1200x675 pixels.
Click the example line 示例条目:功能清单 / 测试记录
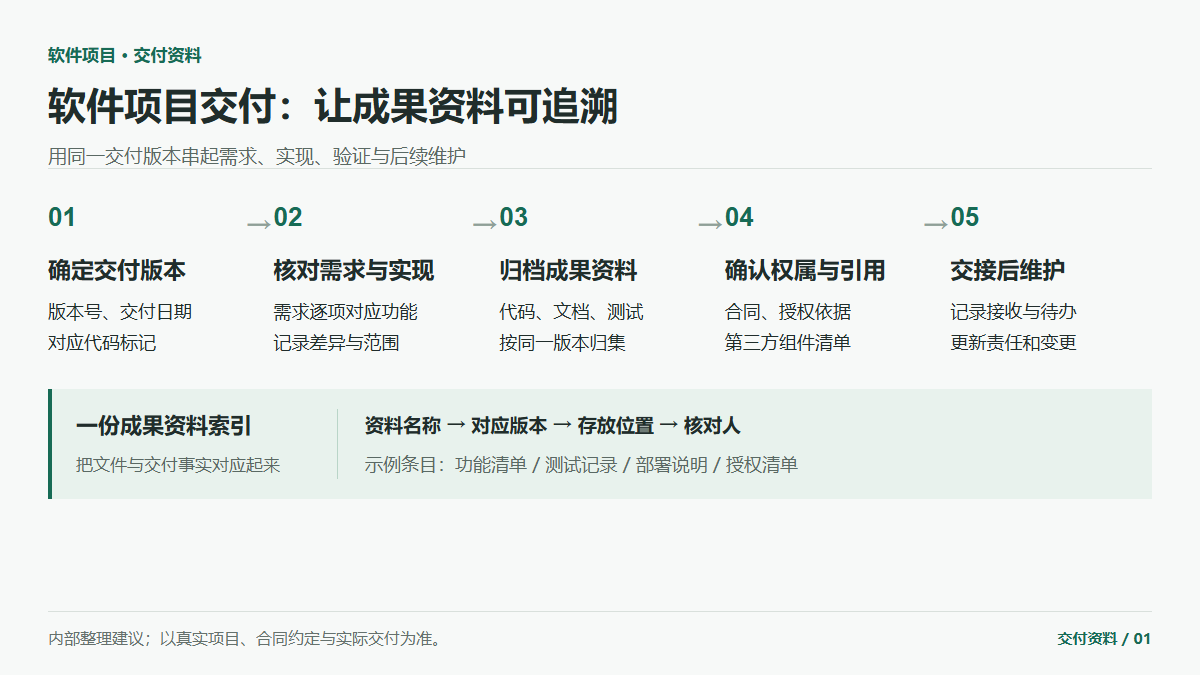pos(581,465)
